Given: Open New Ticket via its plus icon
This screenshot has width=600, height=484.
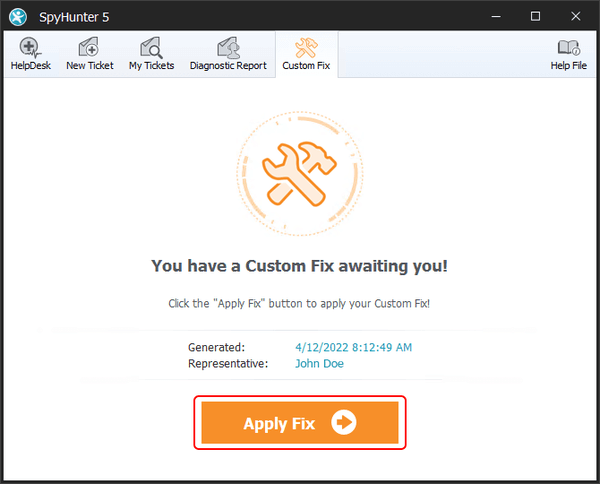Looking at the screenshot, I should tap(89, 48).
